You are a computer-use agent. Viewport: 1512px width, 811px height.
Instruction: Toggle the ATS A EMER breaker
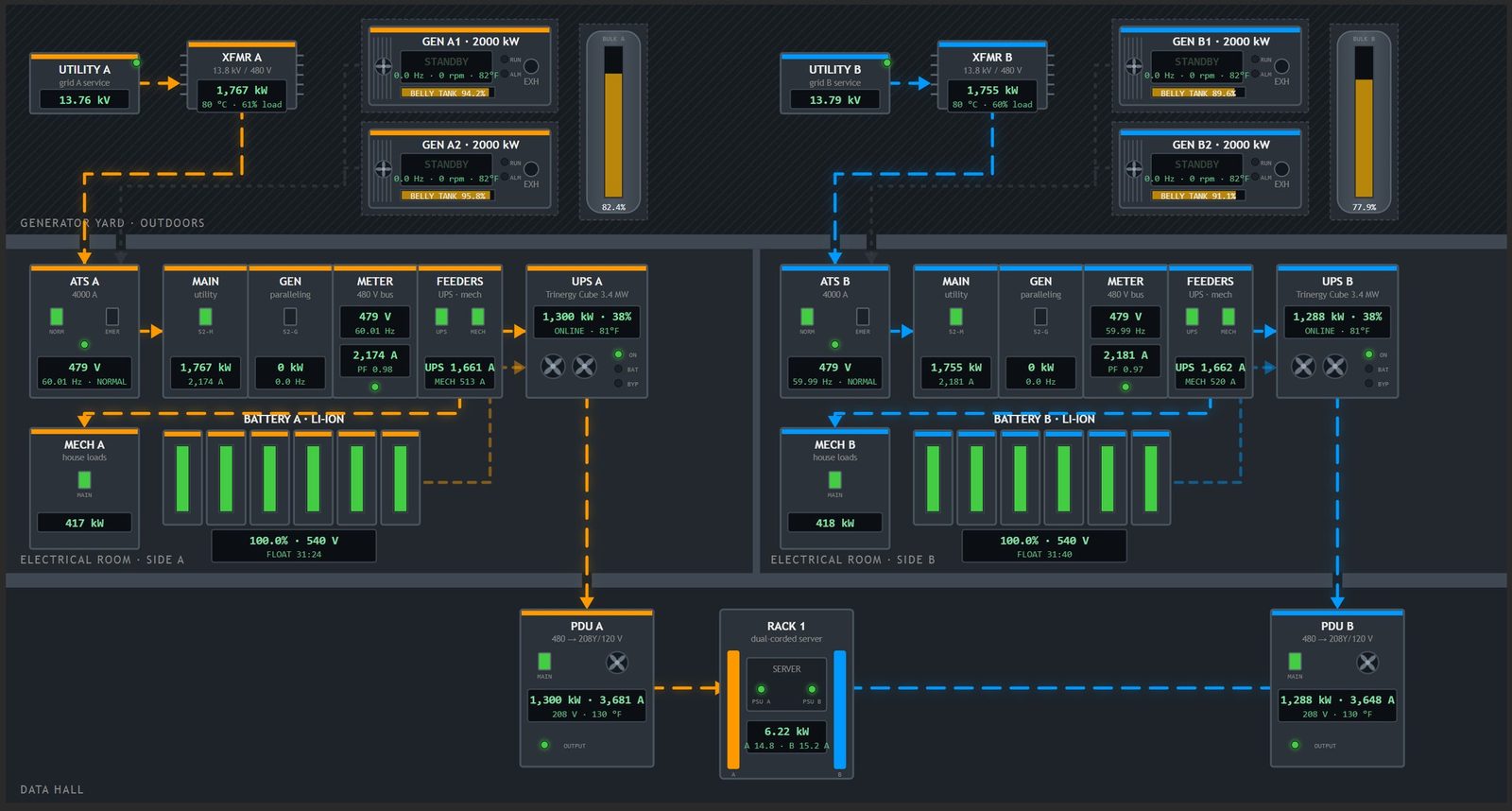coord(112,317)
